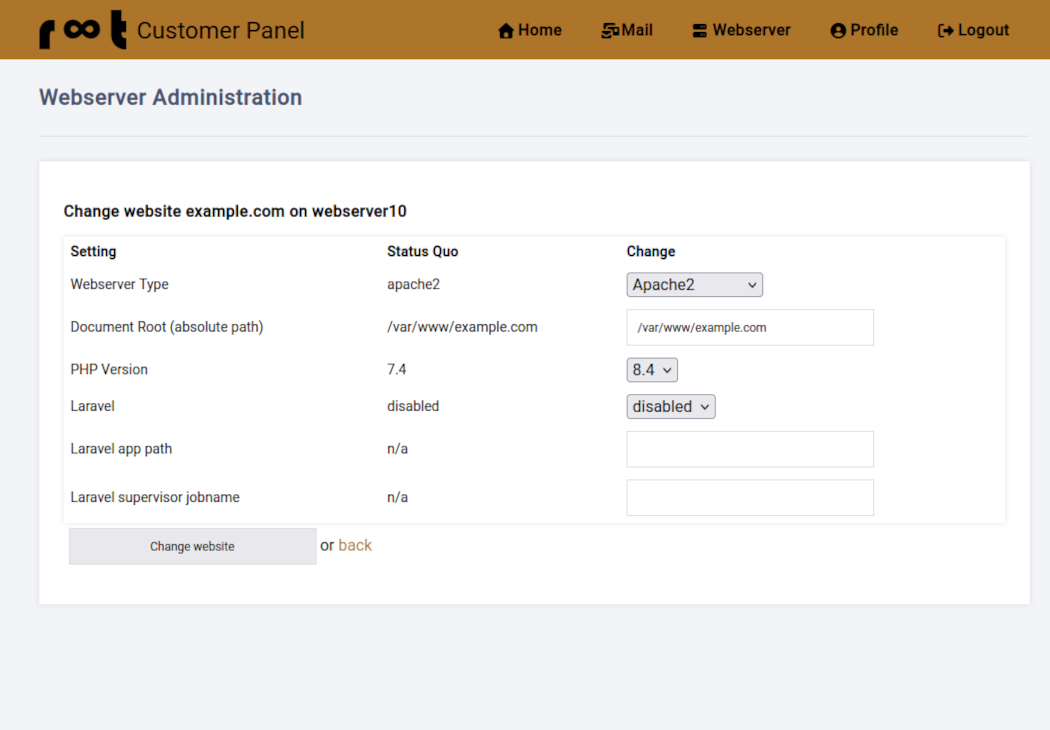Click the mail server icon

click(x=609, y=31)
